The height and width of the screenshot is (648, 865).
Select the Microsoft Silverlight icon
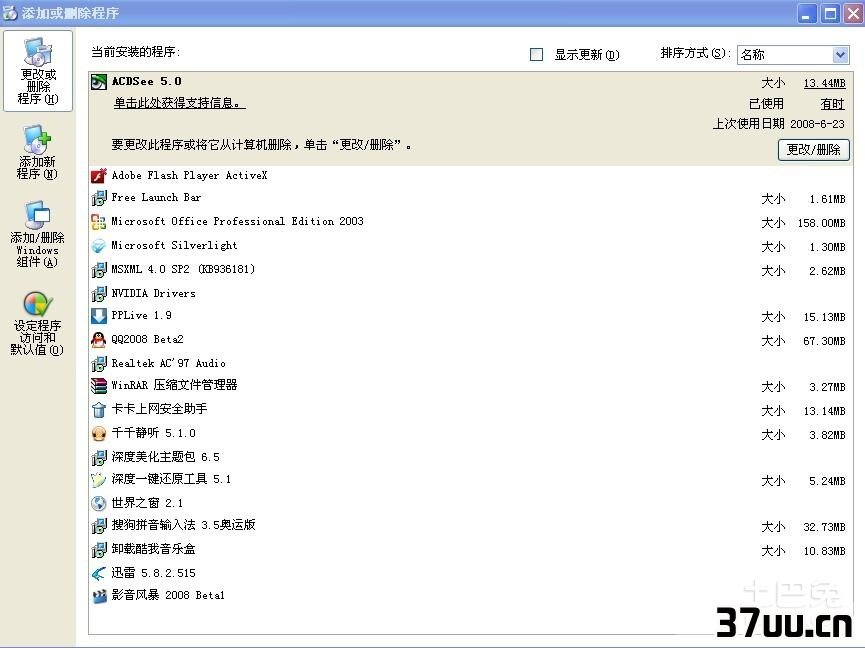99,246
